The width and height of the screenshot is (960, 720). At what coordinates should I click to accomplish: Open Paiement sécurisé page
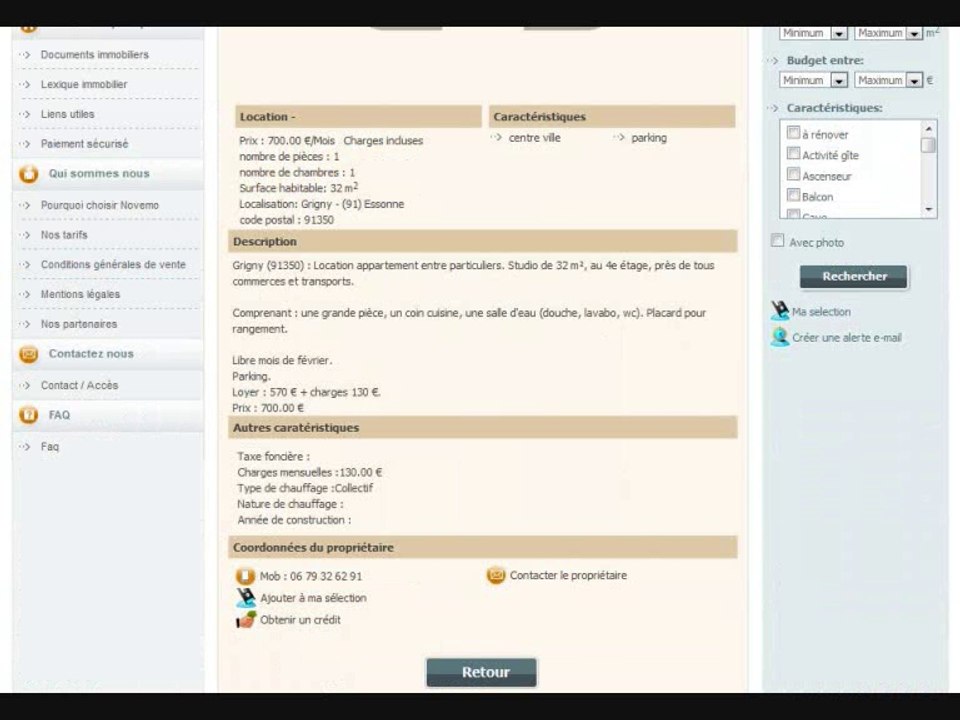click(84, 144)
